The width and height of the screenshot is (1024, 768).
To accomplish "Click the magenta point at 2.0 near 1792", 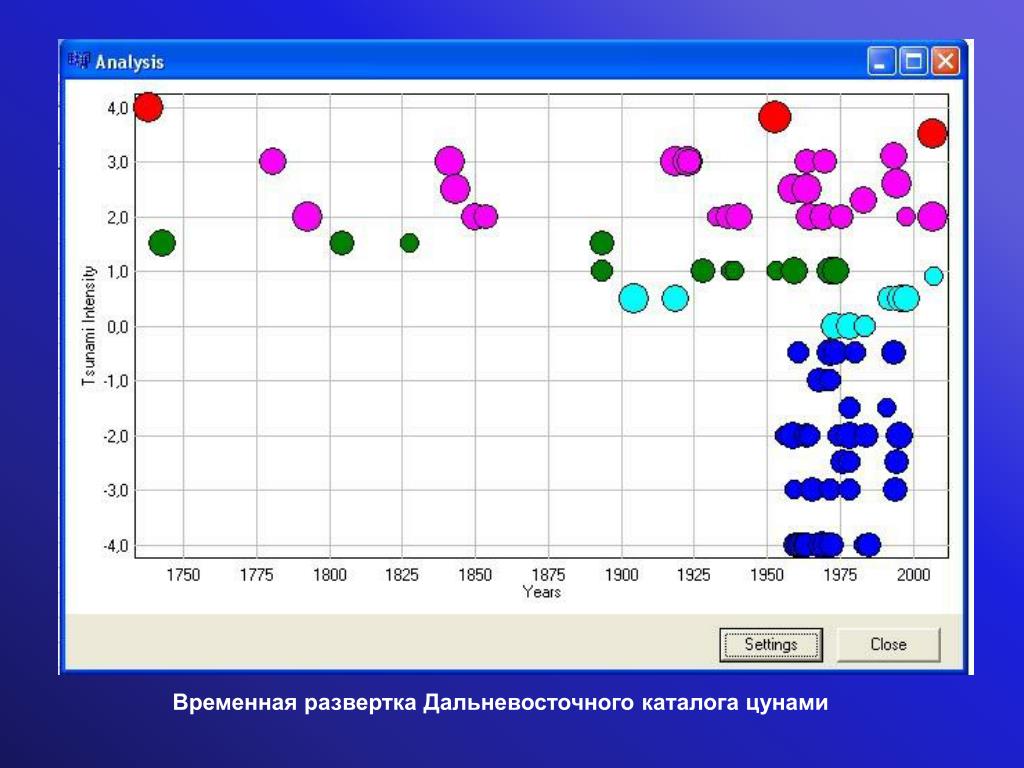I will pyautogui.click(x=307, y=216).
